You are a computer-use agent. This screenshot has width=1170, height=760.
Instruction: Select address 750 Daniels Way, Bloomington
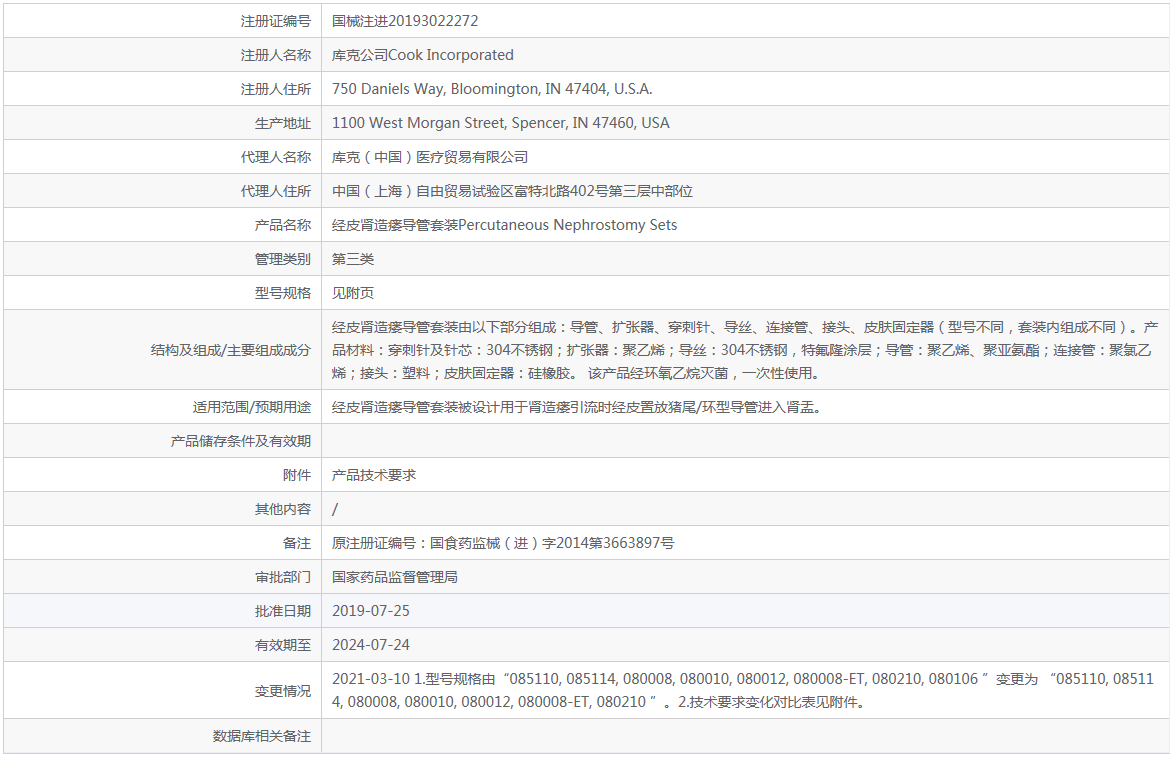[x=492, y=89]
